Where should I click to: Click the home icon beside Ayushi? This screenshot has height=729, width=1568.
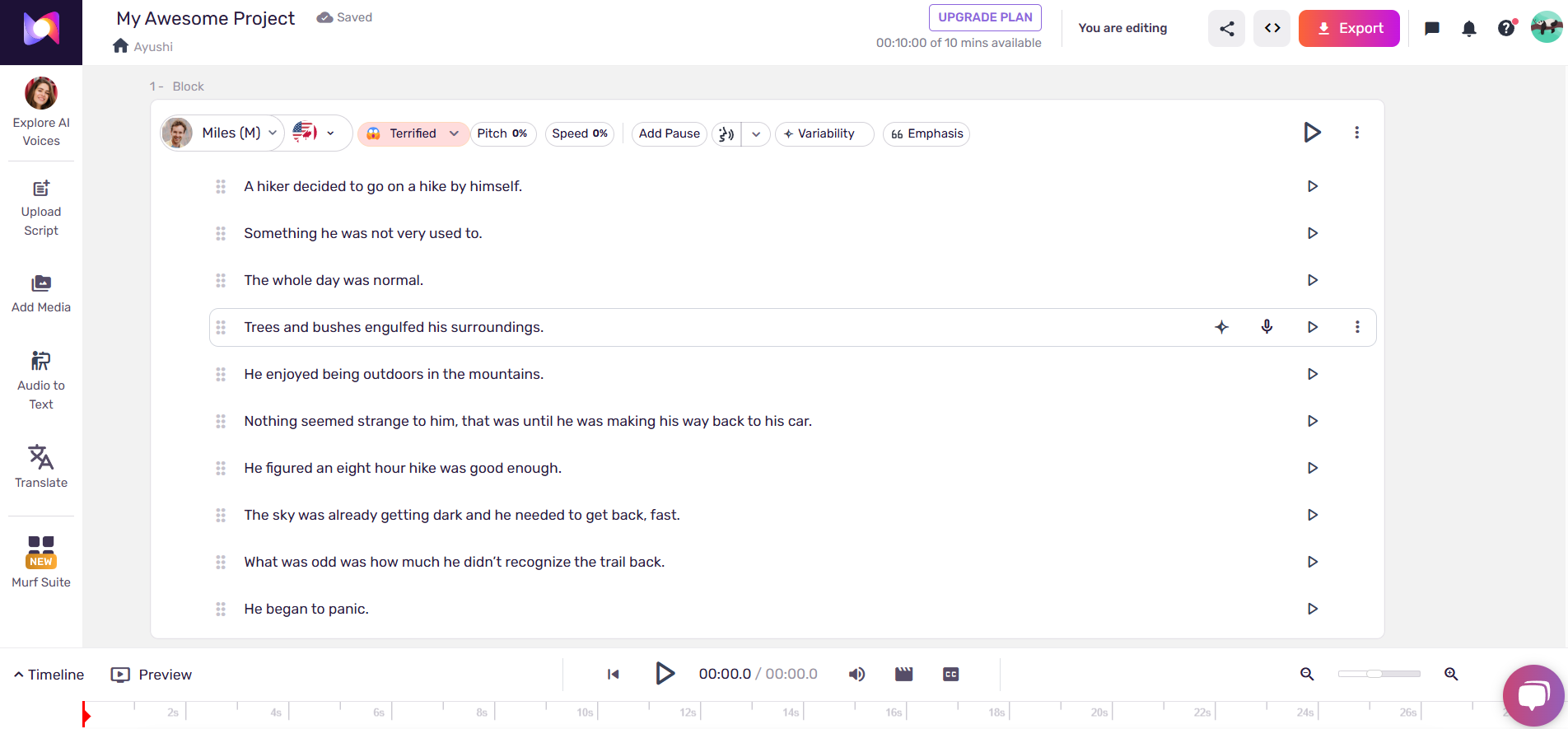coord(121,46)
